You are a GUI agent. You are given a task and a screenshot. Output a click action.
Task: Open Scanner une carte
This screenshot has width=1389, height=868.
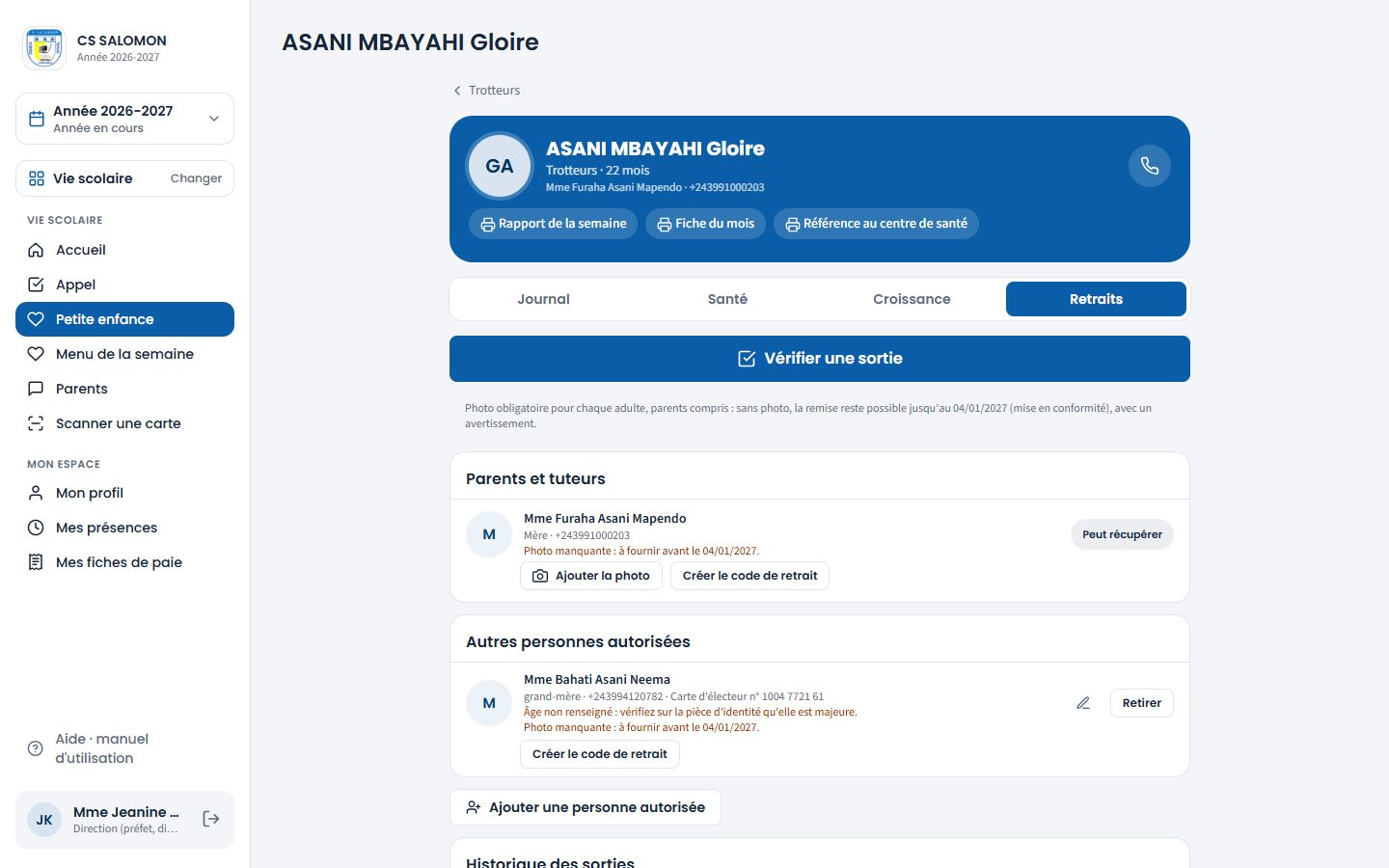coord(124,423)
